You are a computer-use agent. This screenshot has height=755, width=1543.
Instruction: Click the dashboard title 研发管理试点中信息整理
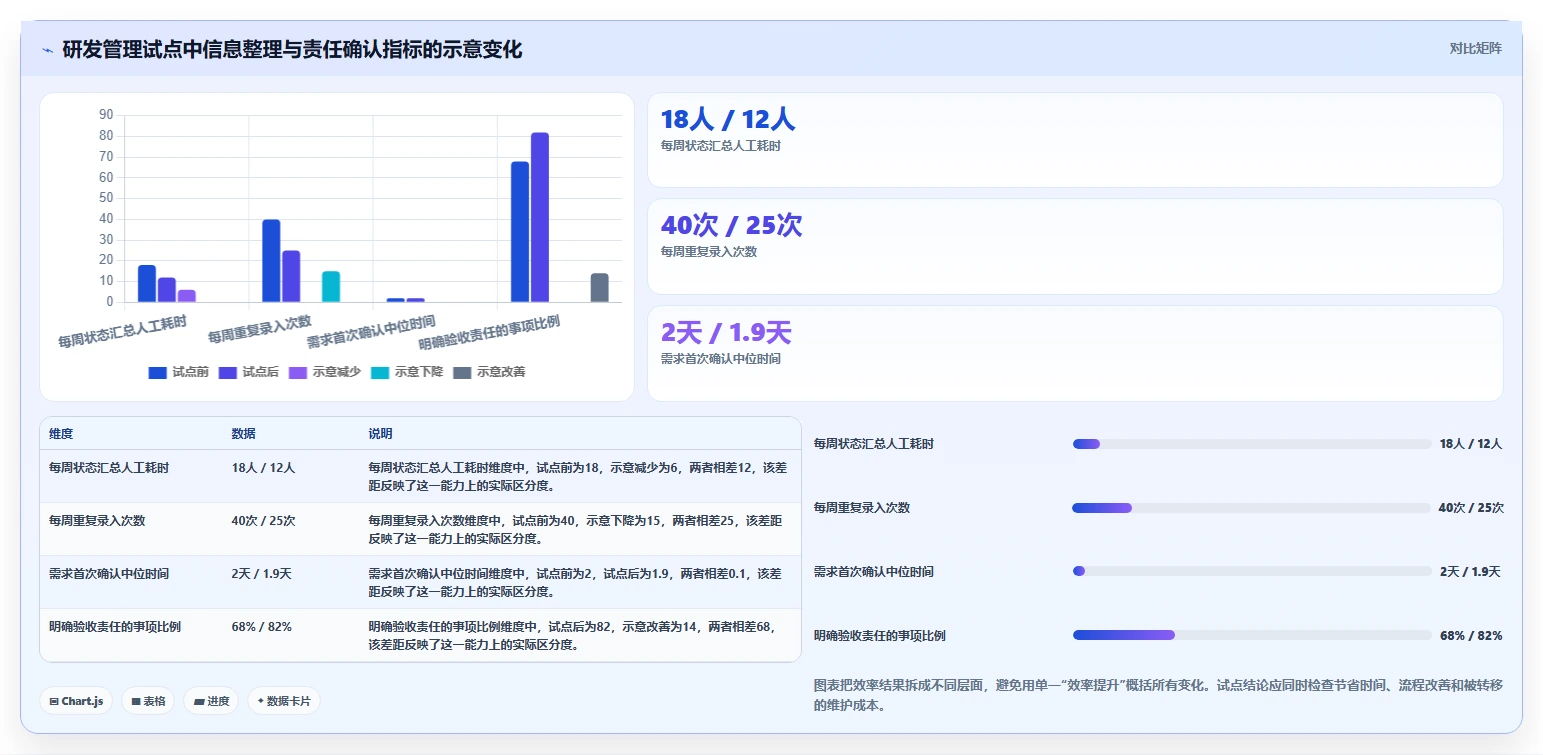click(292, 49)
